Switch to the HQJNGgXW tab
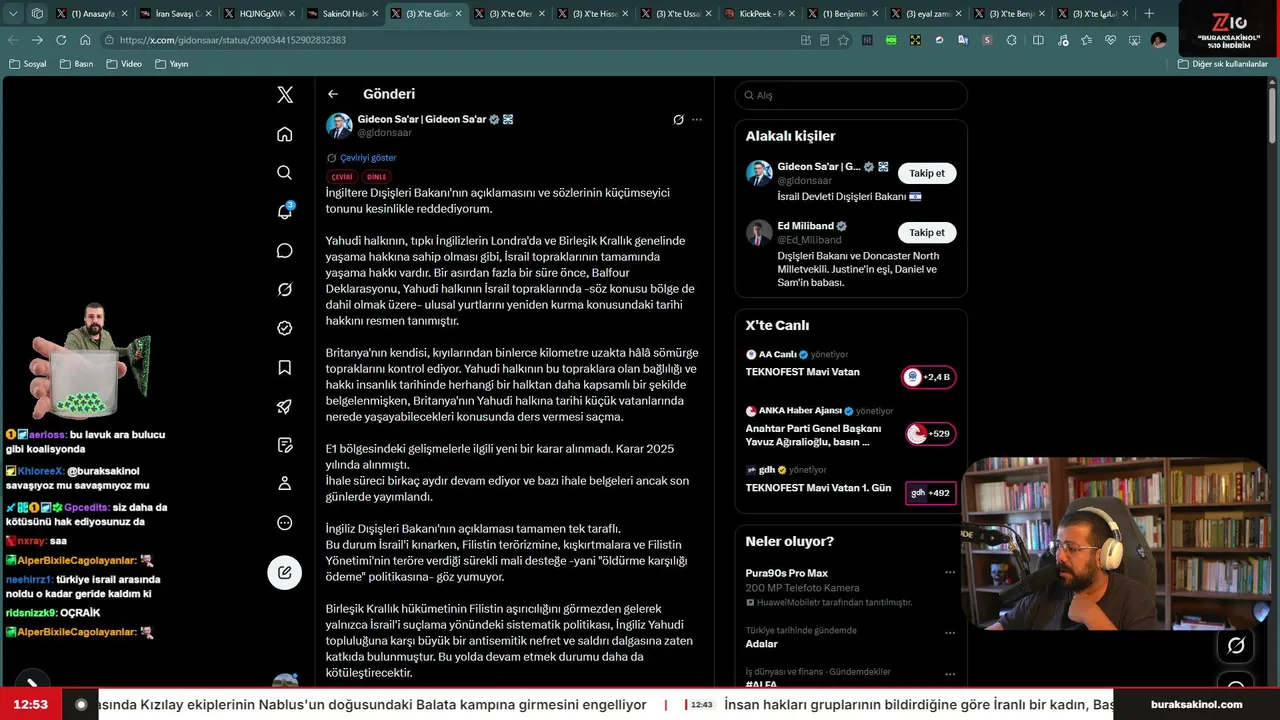This screenshot has height=720, width=1280. [x=257, y=13]
